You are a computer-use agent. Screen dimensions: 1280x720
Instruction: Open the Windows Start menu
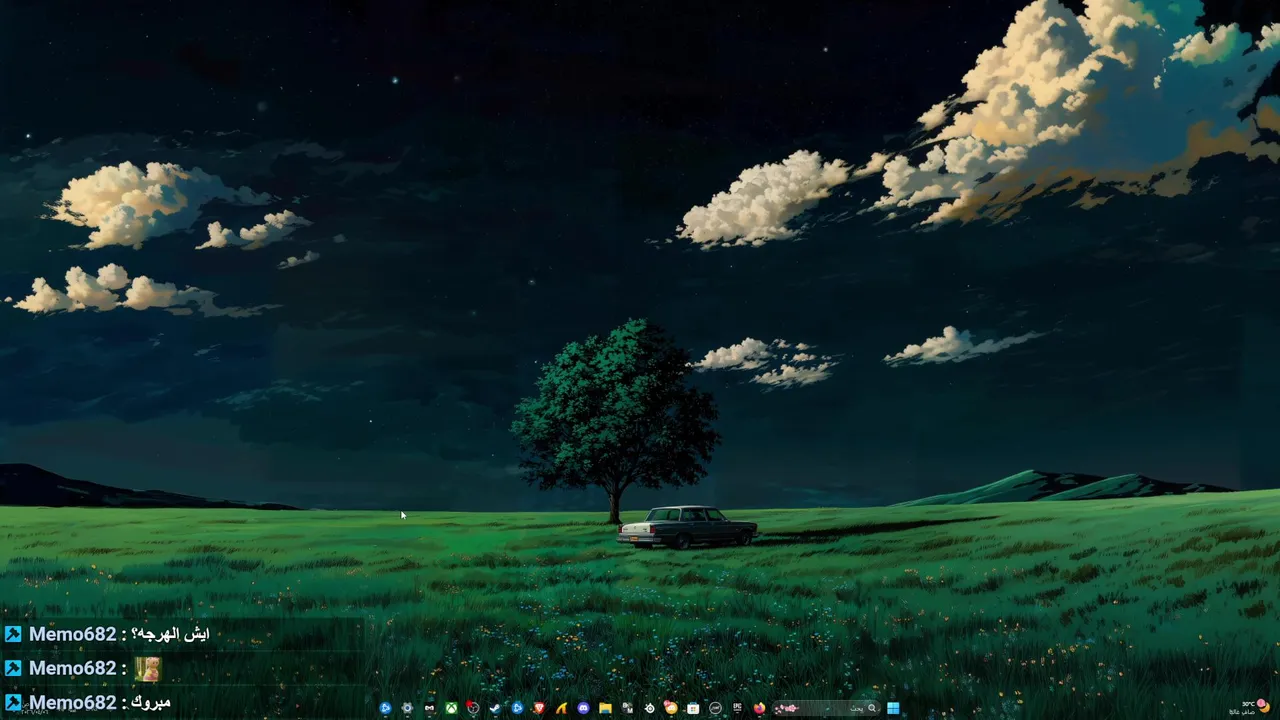(893, 708)
